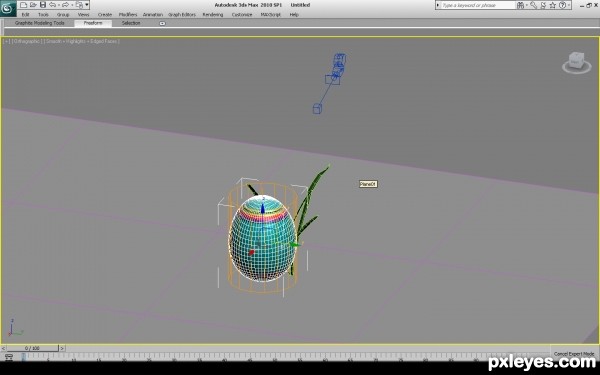The height and width of the screenshot is (375, 600).
Task: Open the Favorites star icon
Action: (553, 5)
